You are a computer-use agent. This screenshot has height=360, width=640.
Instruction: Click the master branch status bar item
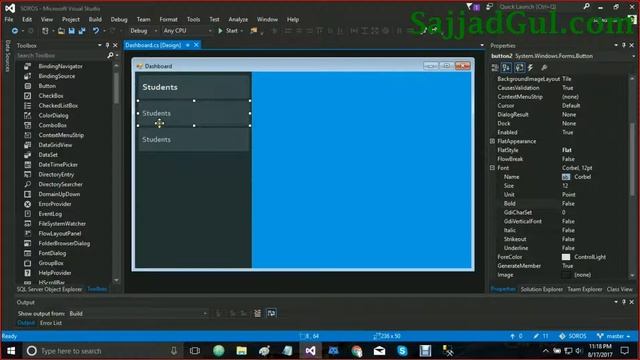coord(614,336)
